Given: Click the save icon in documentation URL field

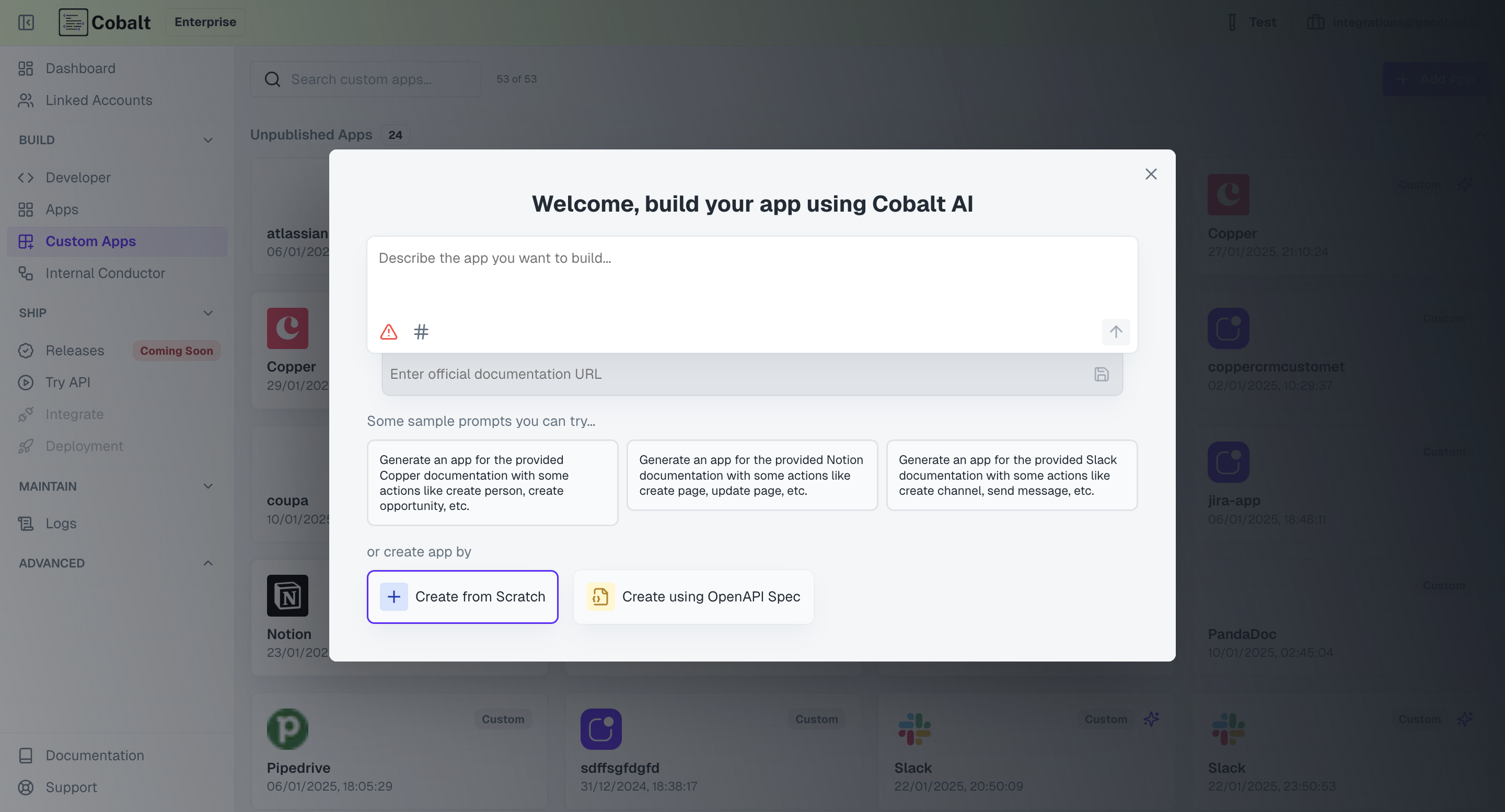Looking at the screenshot, I should 1101,374.
